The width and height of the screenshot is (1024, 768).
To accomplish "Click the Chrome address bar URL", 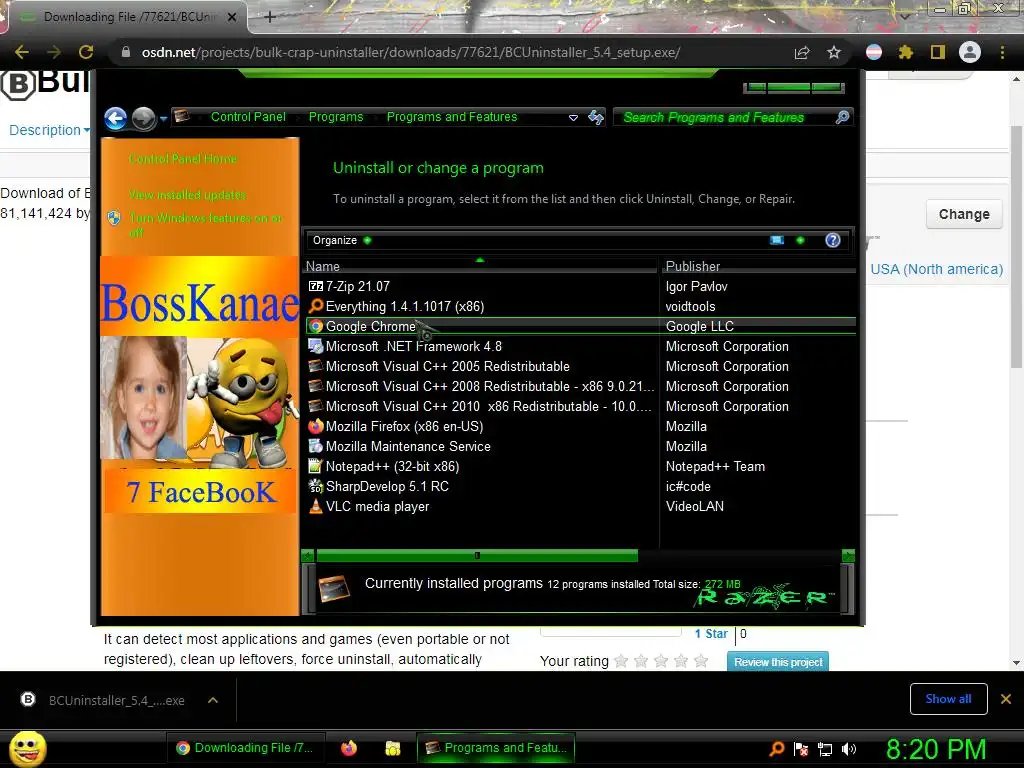I will (411, 52).
